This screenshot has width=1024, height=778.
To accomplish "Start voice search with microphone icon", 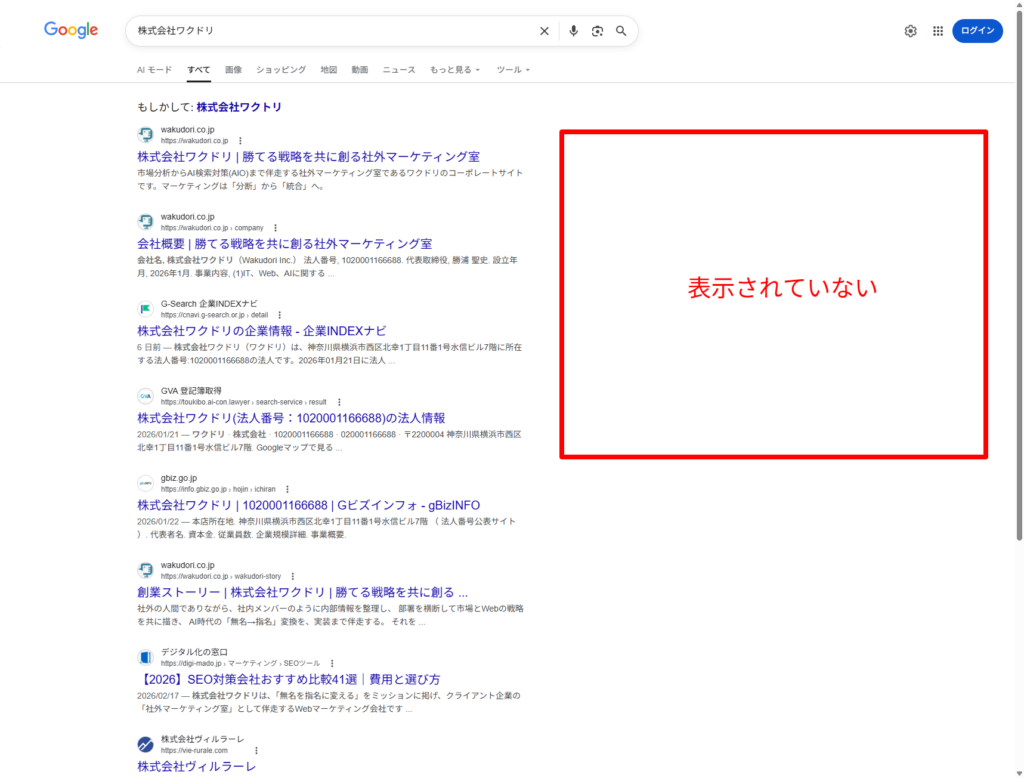I will click(573, 31).
